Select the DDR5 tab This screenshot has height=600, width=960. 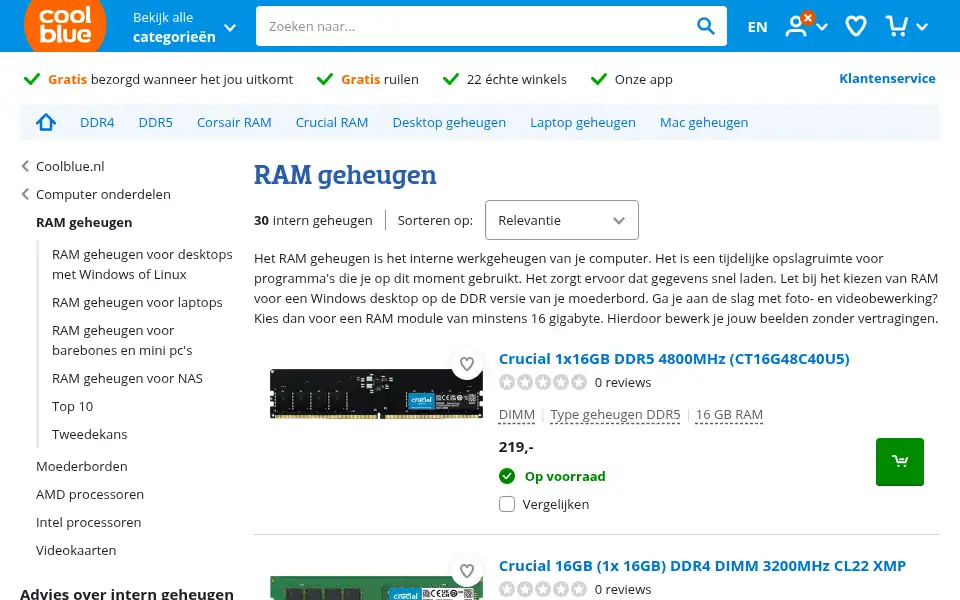156,122
